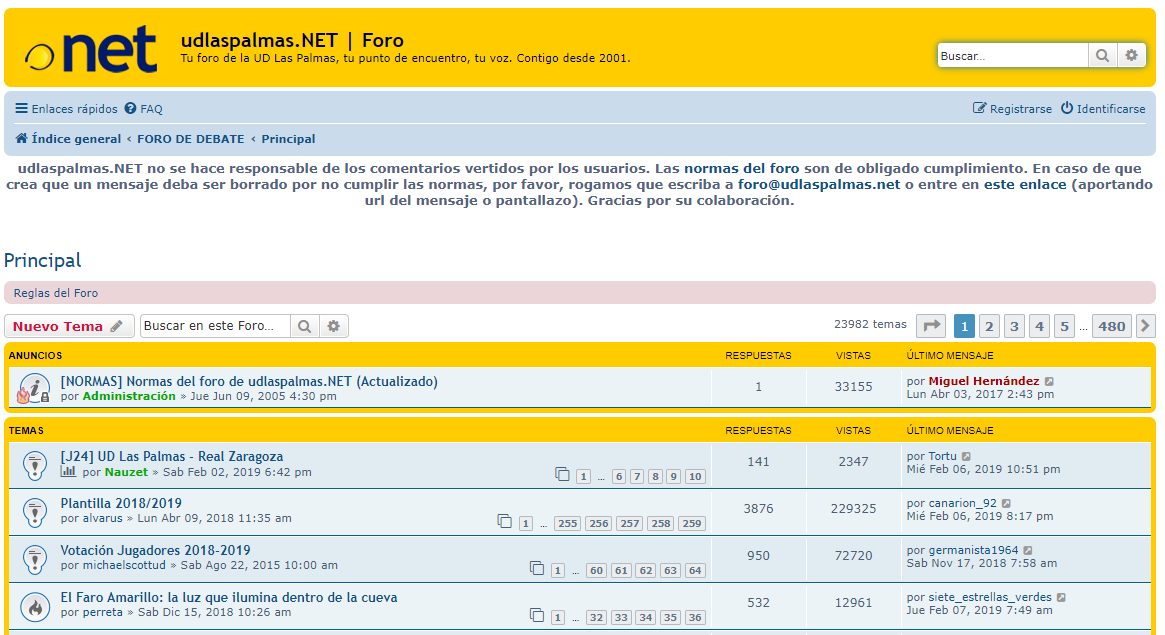Click the jump-to-page arrow icon
The width and height of the screenshot is (1165, 635).
[x=931, y=326]
